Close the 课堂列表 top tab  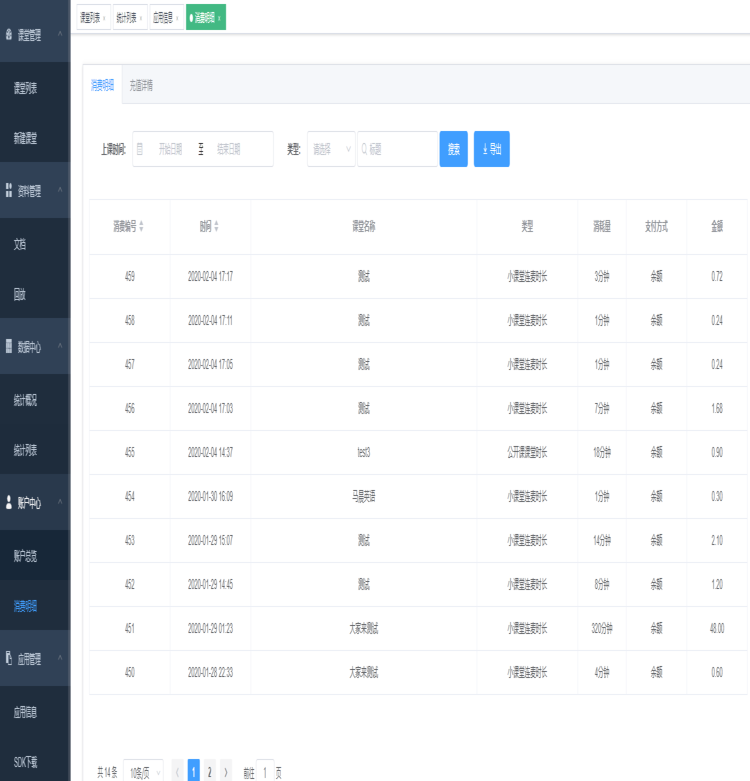105,18
